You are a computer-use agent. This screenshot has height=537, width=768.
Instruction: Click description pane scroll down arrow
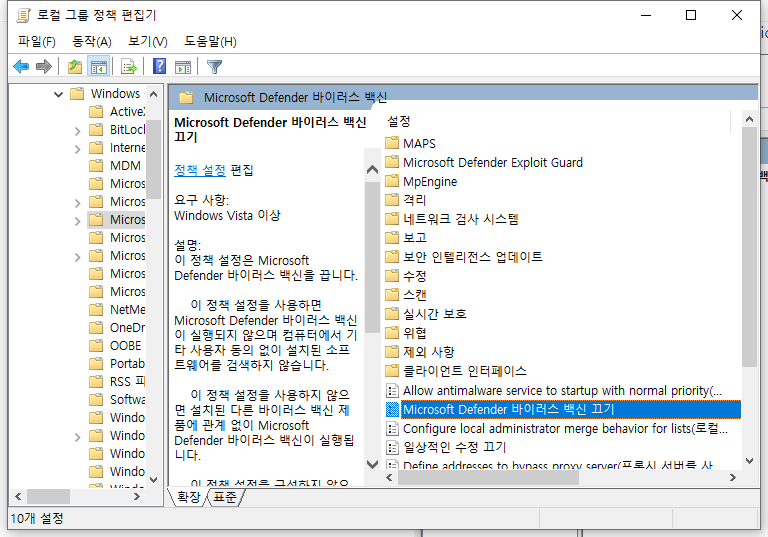(x=373, y=464)
